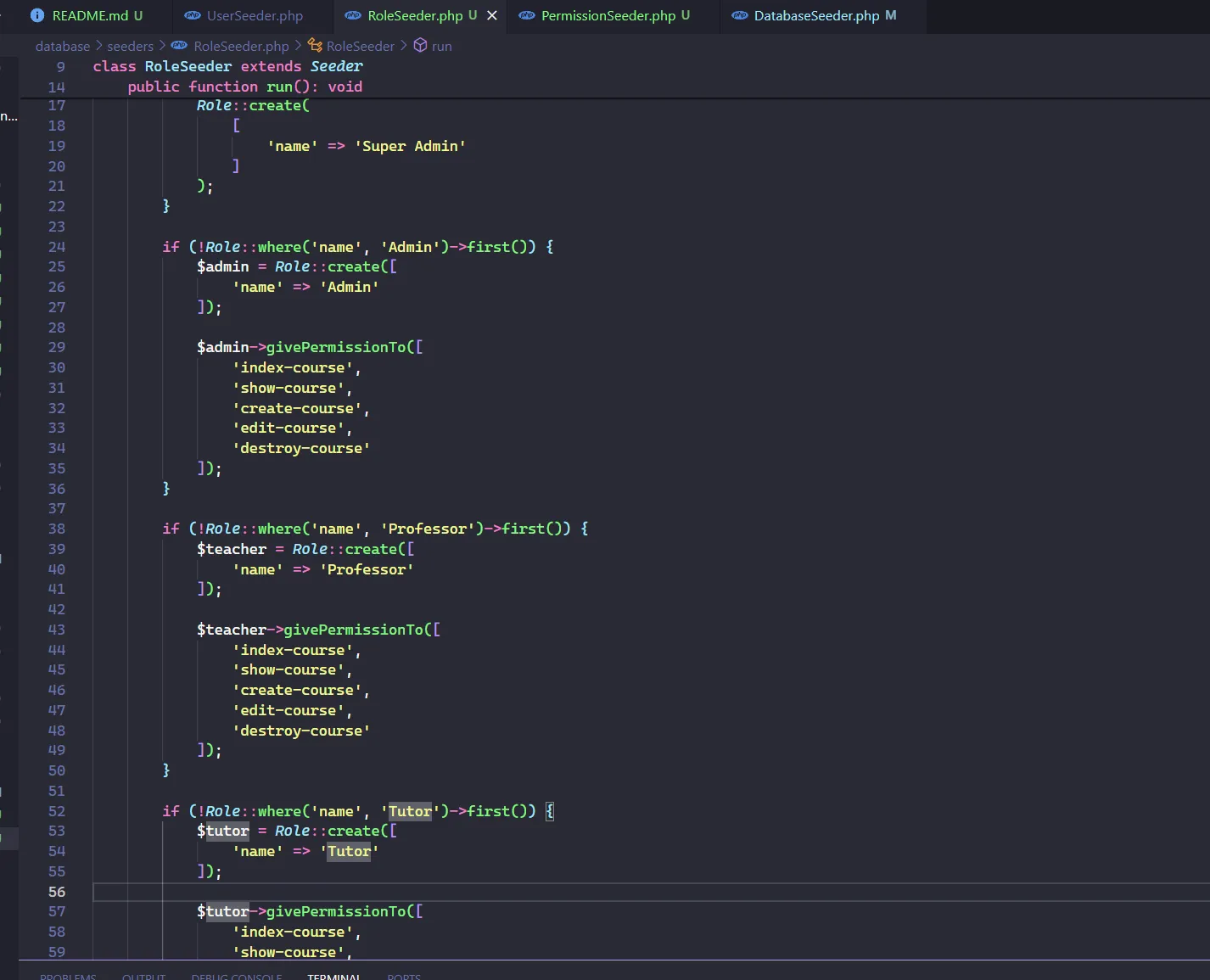
Task: Open the database folder breadcrumb
Action: (63, 46)
